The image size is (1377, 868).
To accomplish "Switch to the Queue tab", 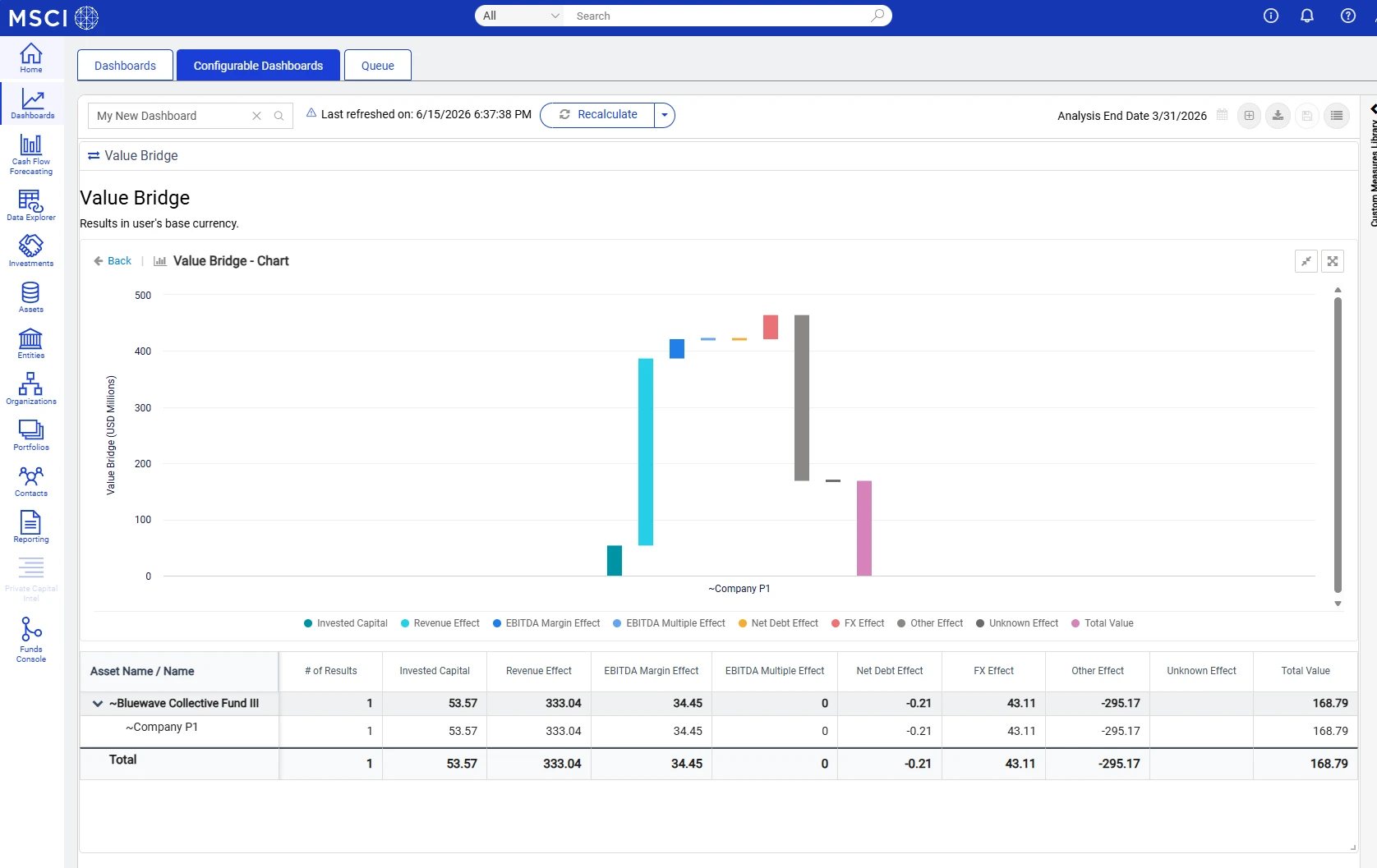I will [x=378, y=66].
